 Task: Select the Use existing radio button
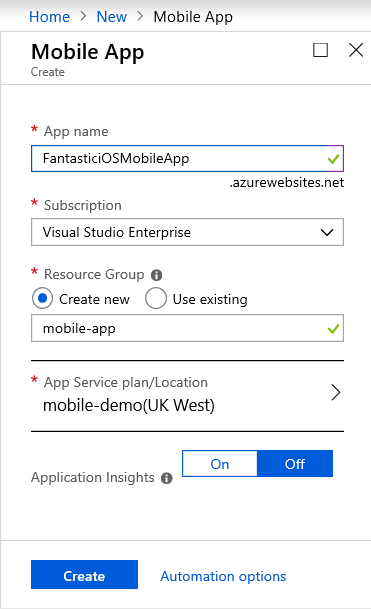pos(156,298)
